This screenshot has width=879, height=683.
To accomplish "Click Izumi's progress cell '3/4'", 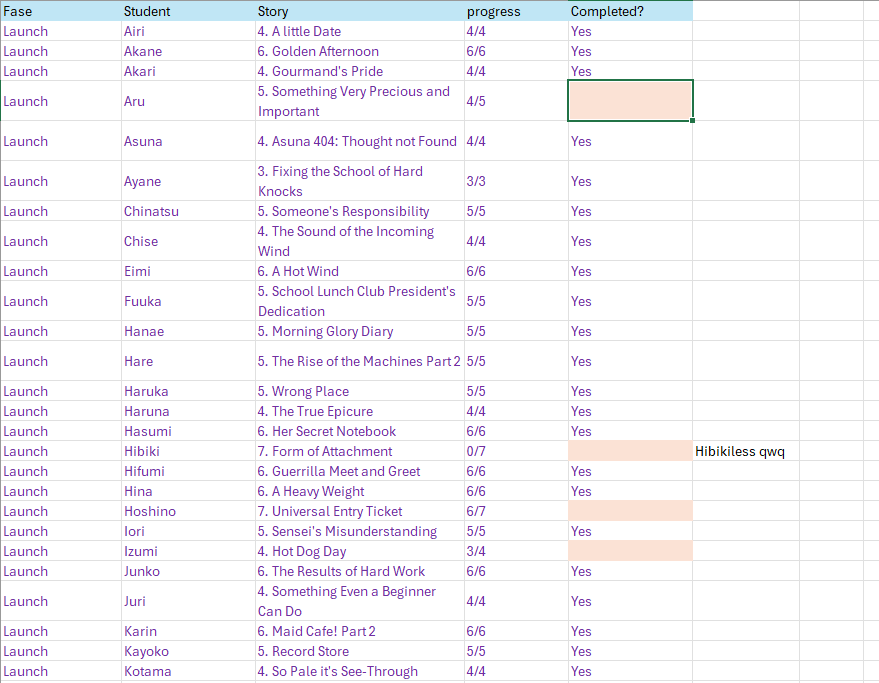I will pos(516,551).
